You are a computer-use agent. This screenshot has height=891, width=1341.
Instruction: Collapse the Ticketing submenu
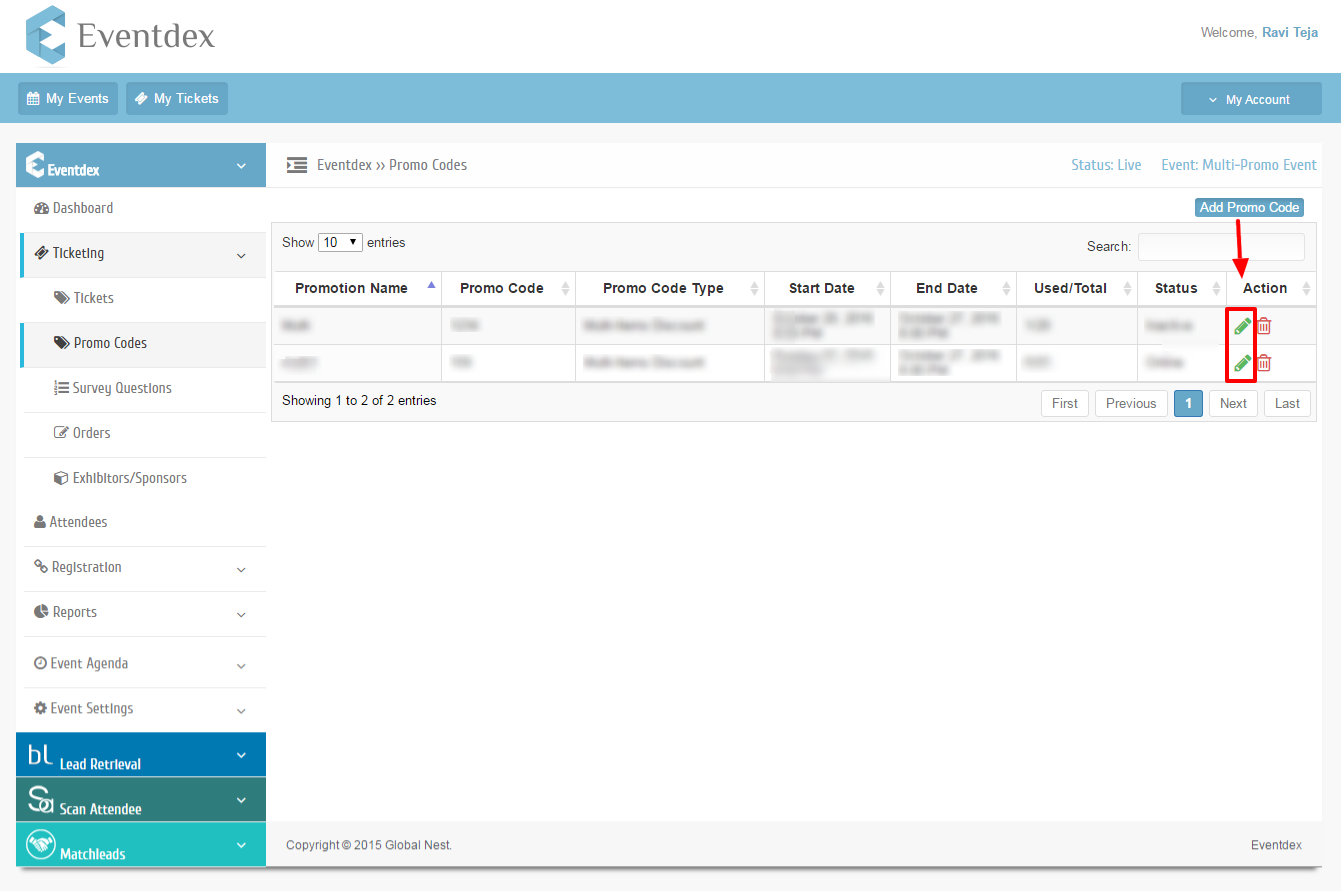[241, 256]
